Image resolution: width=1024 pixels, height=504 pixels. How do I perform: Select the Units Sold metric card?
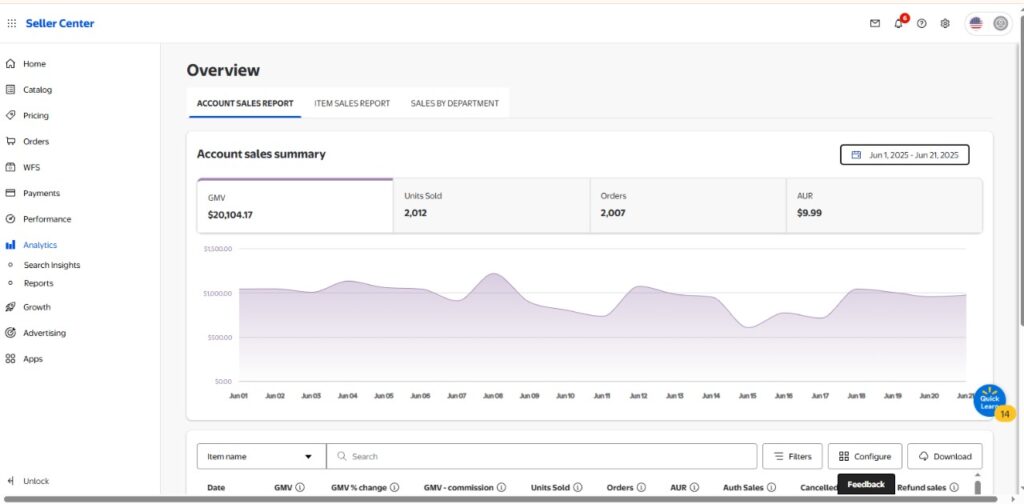pos(490,206)
